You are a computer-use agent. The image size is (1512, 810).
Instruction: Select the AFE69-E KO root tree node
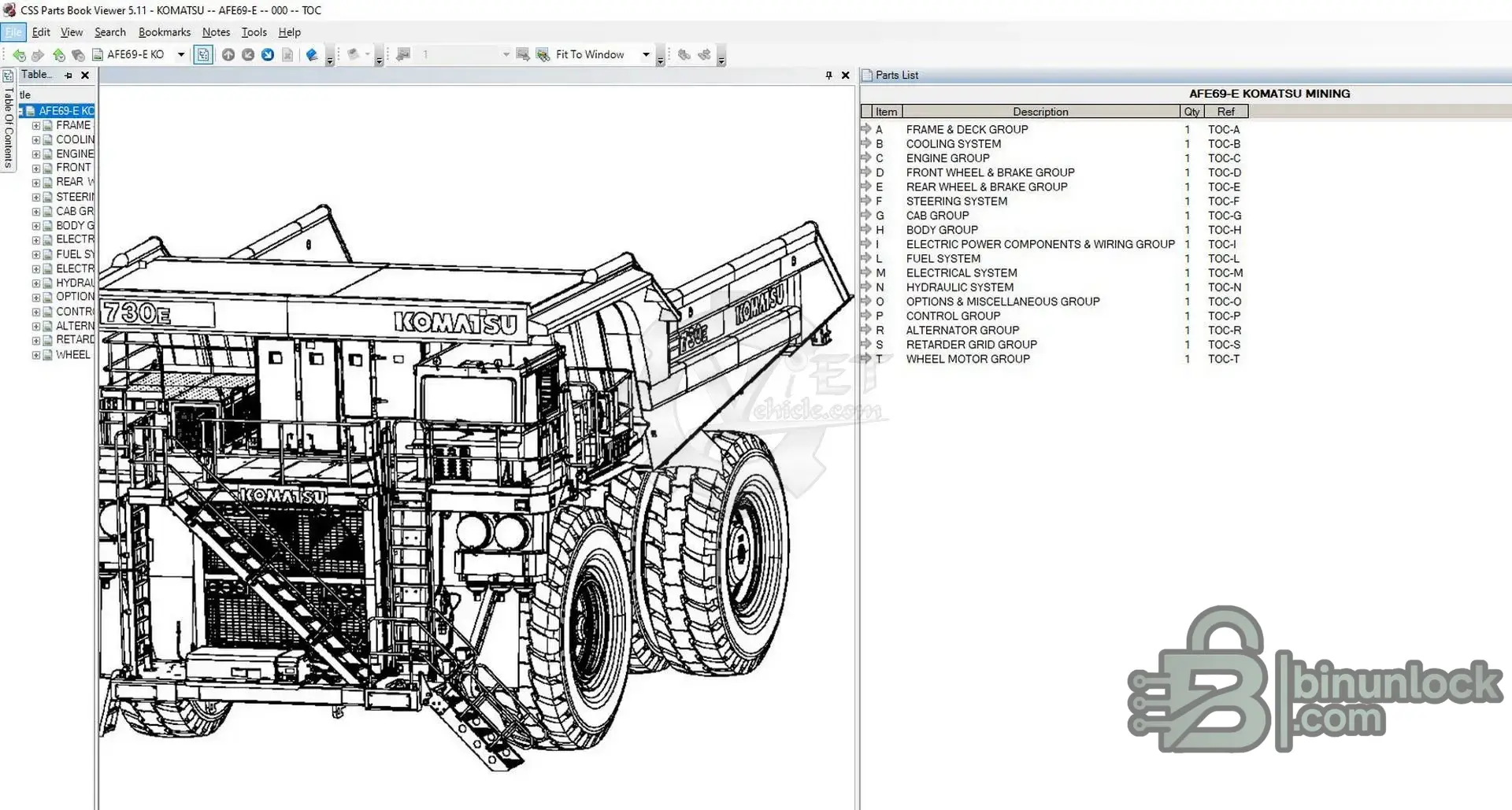click(x=66, y=111)
